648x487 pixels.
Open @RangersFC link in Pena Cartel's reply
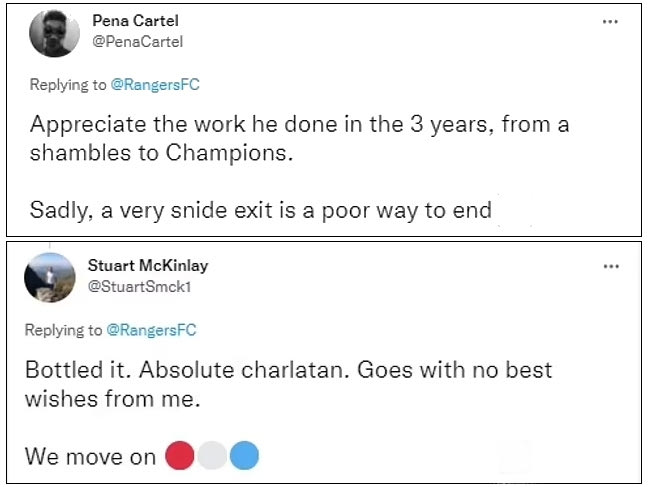pyautogui.click(x=155, y=85)
